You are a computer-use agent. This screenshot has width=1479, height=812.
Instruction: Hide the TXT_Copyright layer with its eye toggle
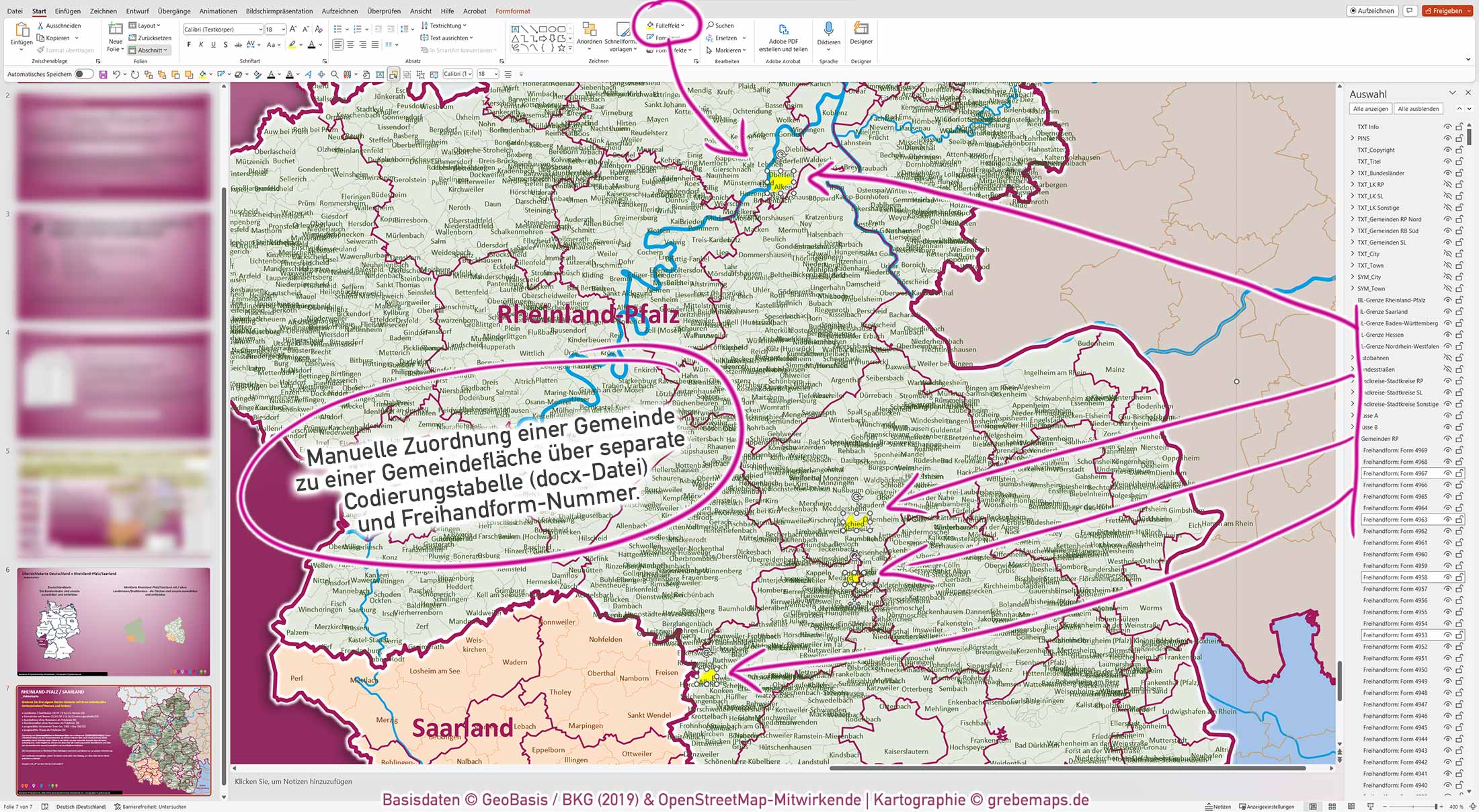pos(1447,149)
